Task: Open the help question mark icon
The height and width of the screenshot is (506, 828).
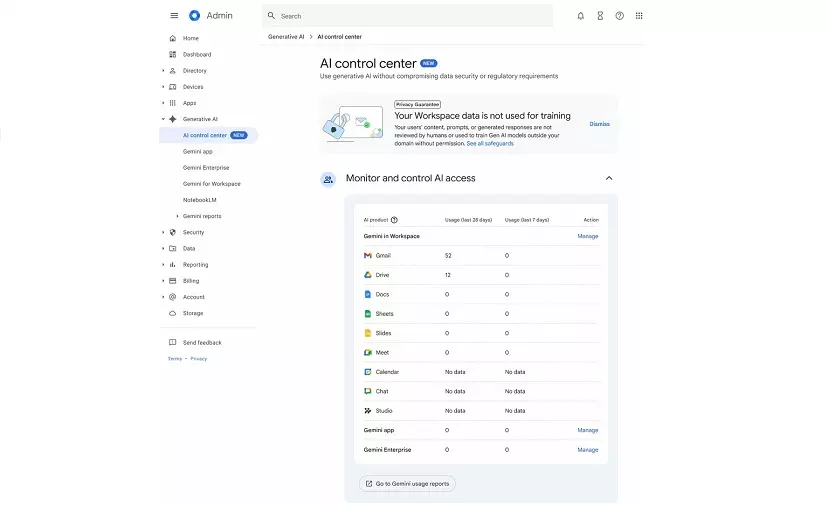Action: [x=619, y=16]
